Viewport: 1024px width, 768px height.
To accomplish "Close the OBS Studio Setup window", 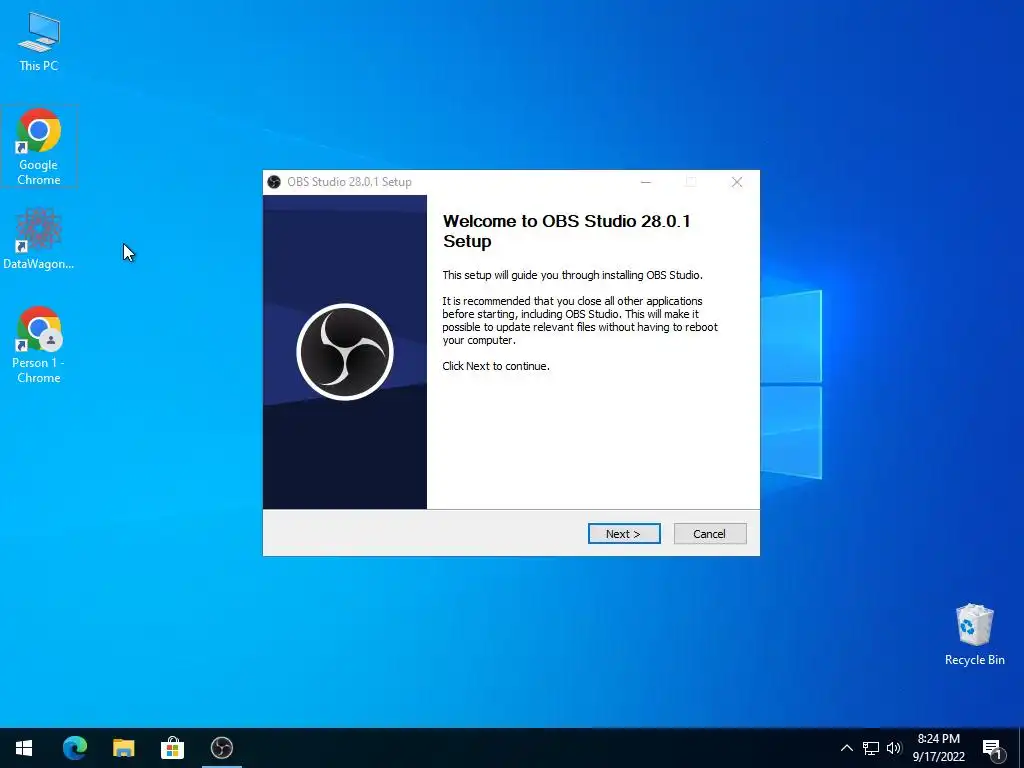I will [737, 182].
